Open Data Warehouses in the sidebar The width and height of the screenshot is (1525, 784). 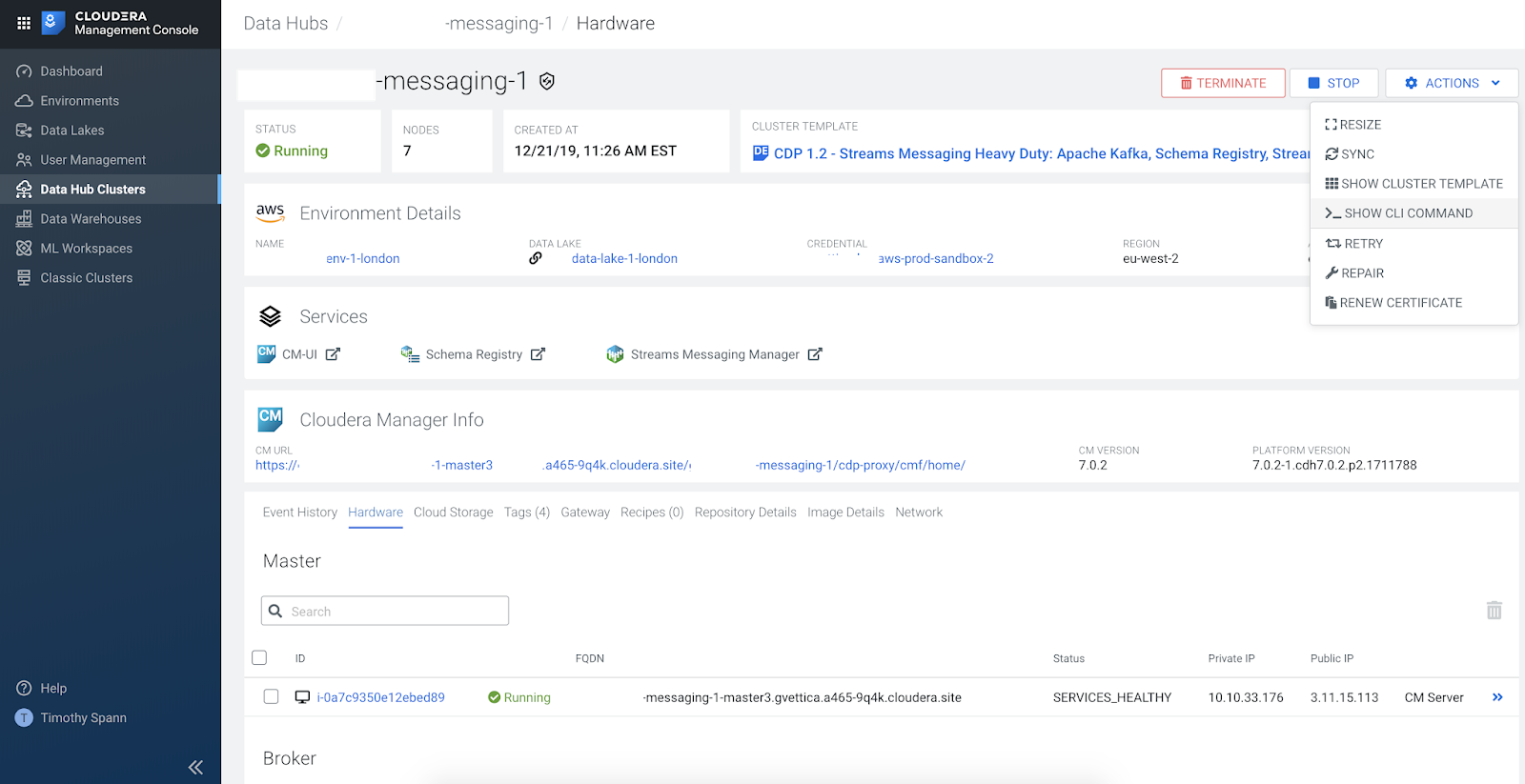91,219
